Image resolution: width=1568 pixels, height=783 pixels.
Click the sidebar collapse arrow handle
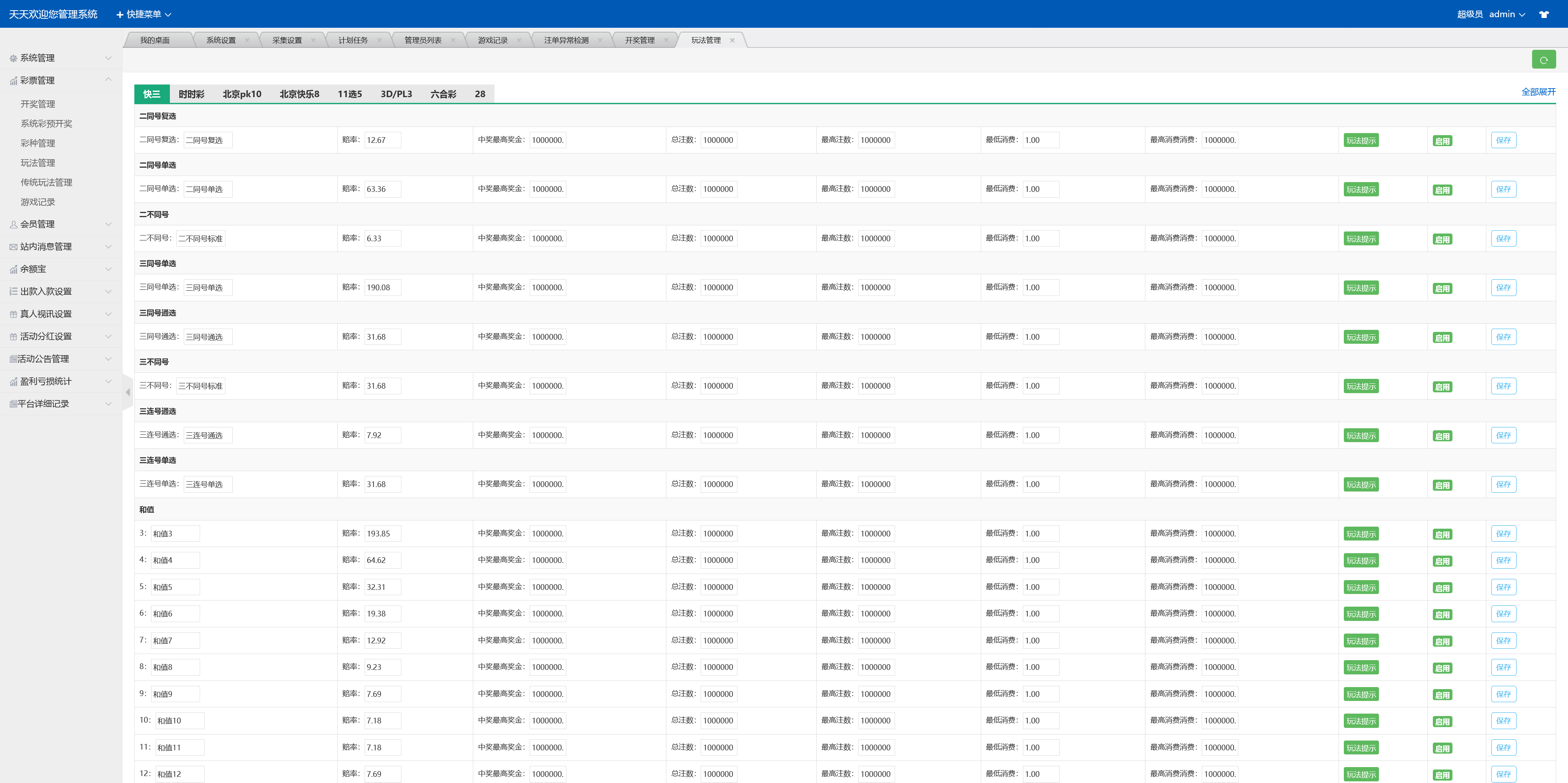128,392
